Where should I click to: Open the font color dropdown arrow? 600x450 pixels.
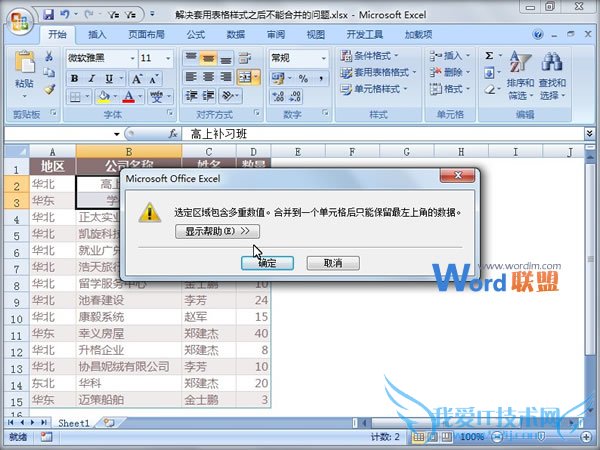pos(140,97)
